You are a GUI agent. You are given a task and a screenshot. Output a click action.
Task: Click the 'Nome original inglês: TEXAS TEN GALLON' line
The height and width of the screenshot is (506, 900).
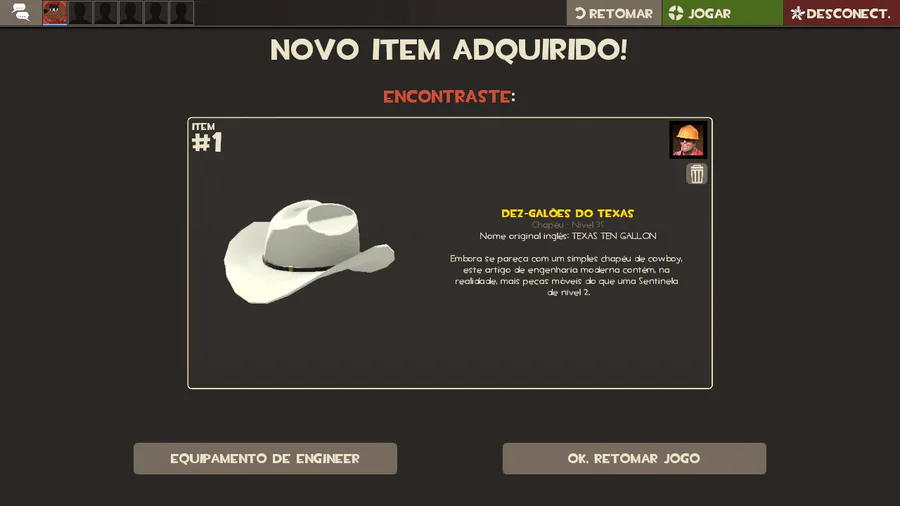tap(568, 236)
